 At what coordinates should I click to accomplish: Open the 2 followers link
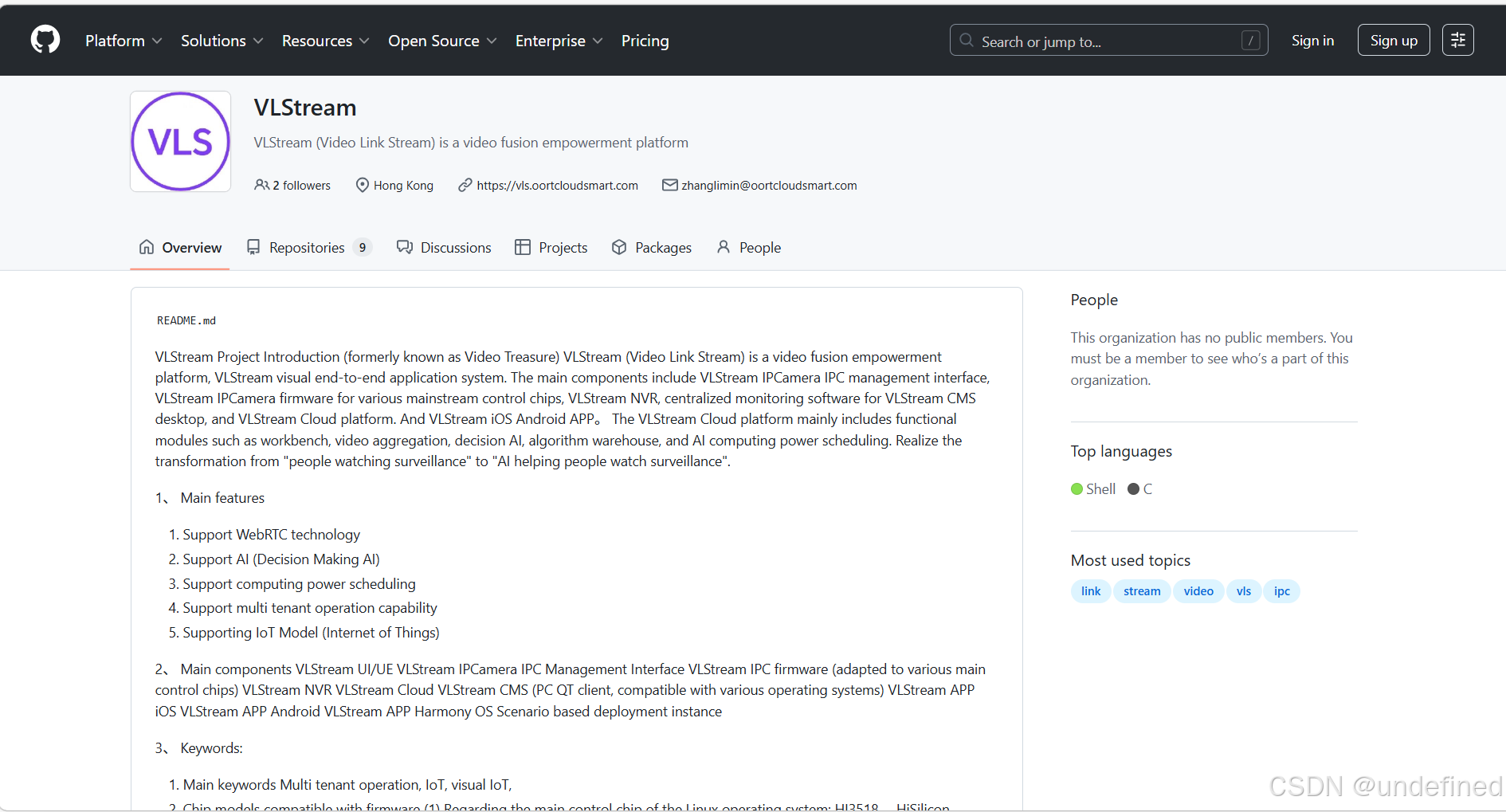[x=292, y=185]
